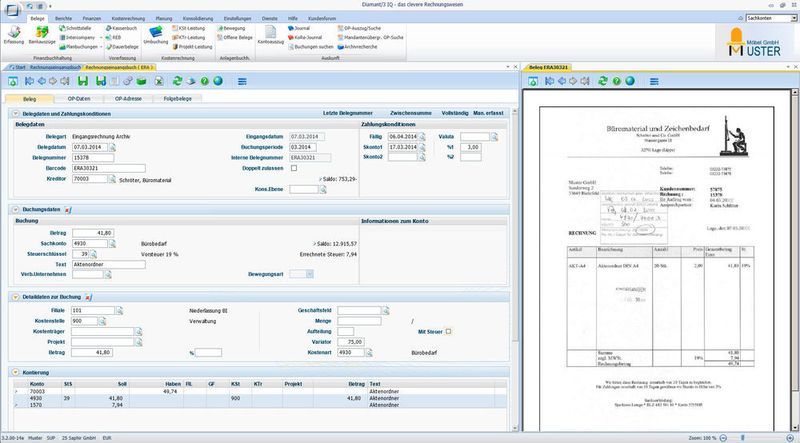Open the Bewegungsart dropdown
Screen dimensions: 800x443
tap(310, 274)
